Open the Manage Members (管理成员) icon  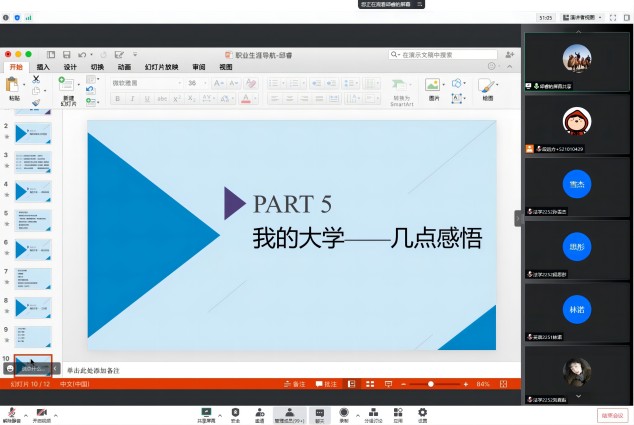(289, 412)
